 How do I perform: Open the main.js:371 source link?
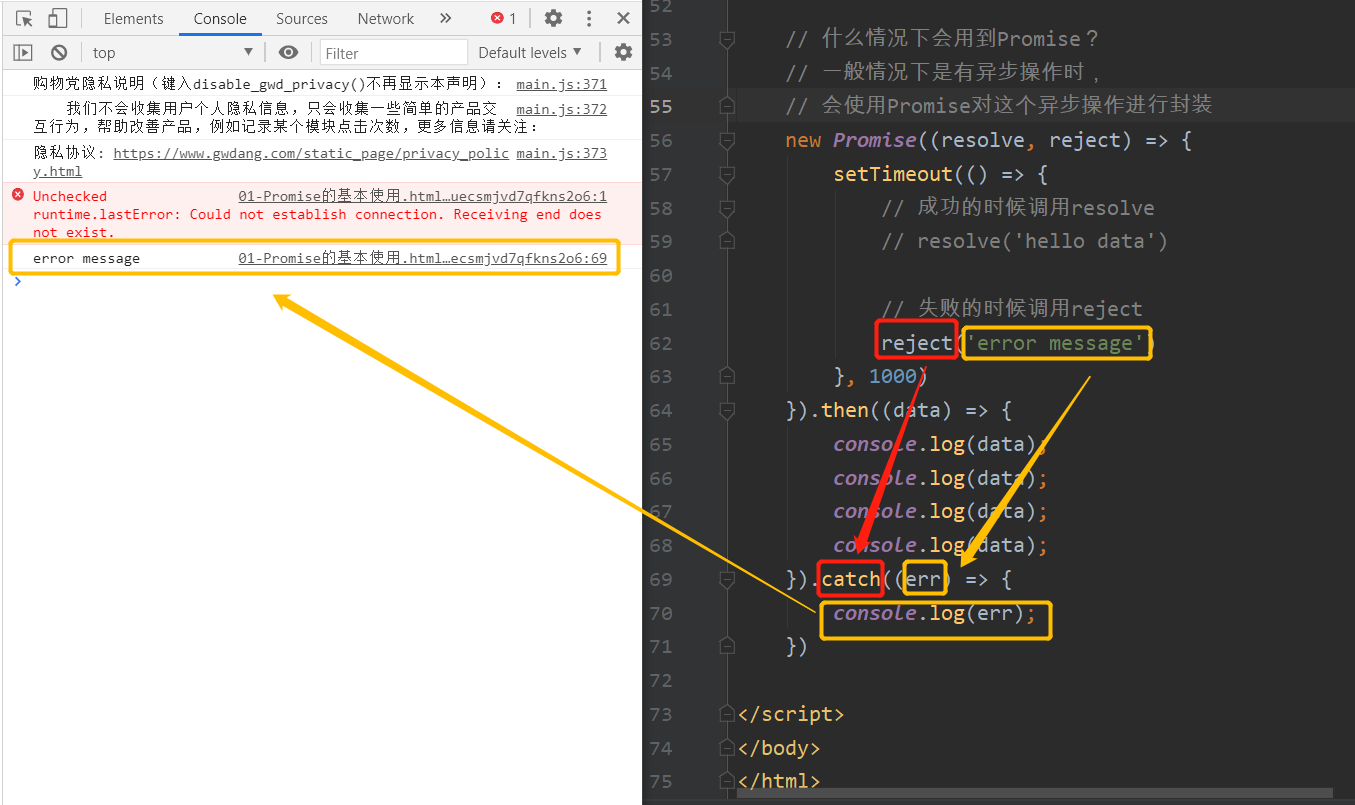click(x=561, y=84)
